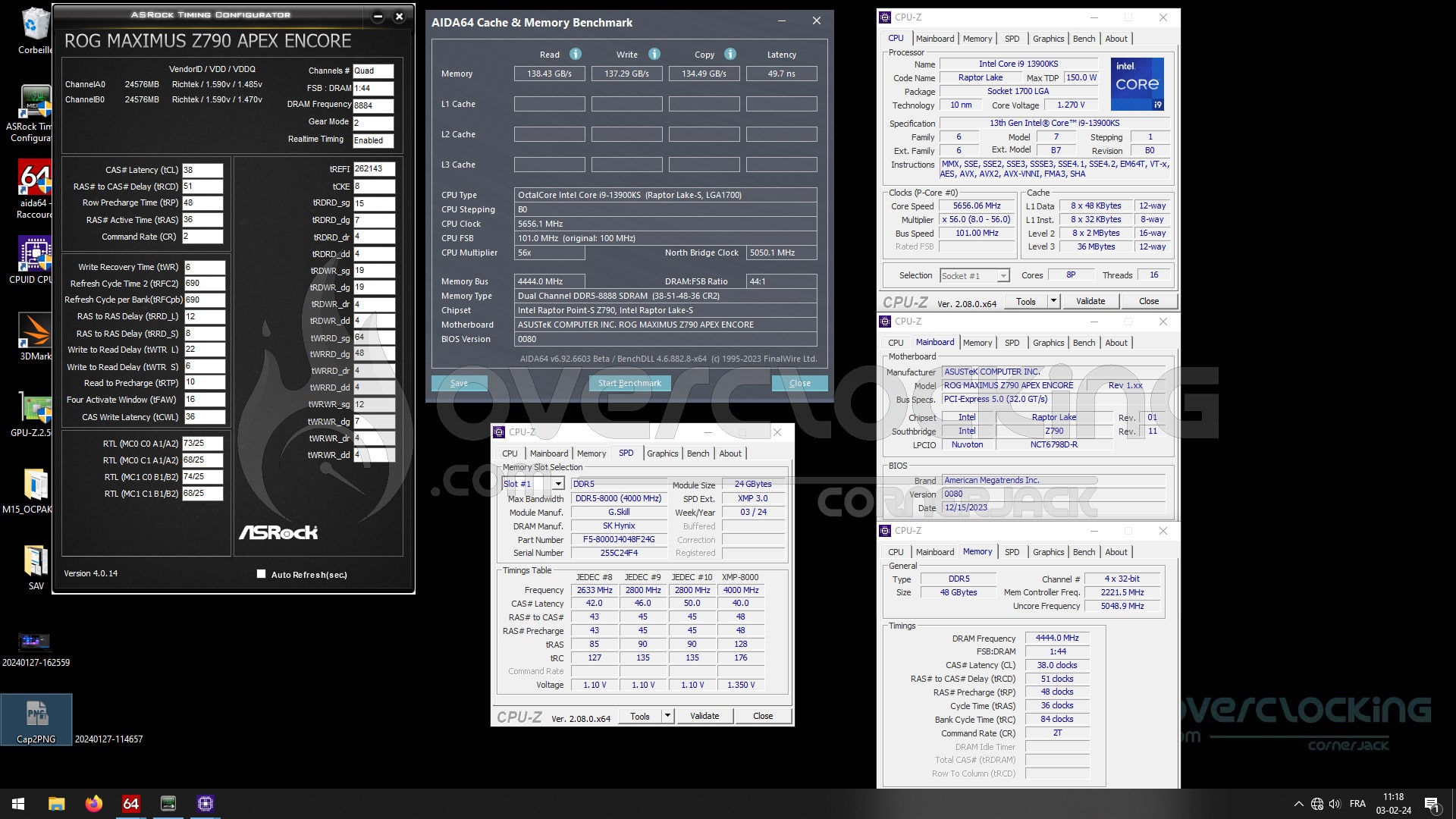Click the volume icon in the system tray
This screenshot has width=1456, height=819.
point(1335,803)
